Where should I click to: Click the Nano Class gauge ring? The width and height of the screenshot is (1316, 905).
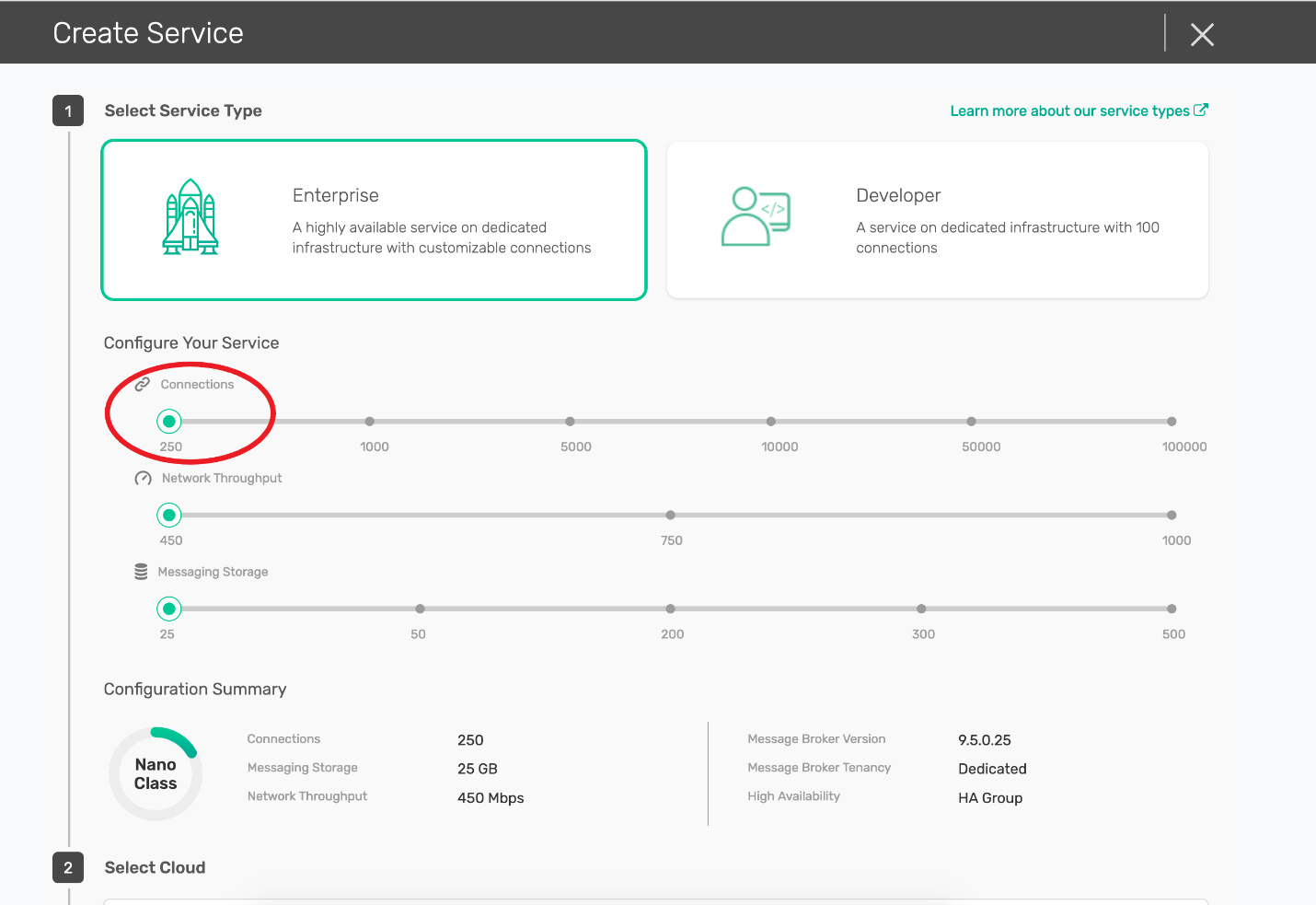click(x=156, y=773)
